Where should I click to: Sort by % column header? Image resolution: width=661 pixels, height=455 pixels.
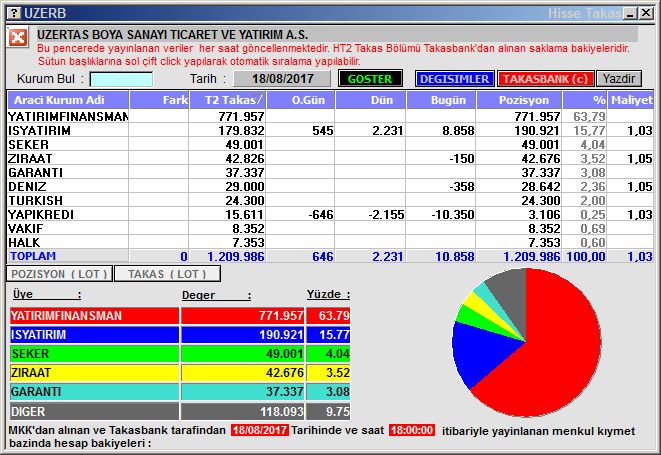(585, 100)
